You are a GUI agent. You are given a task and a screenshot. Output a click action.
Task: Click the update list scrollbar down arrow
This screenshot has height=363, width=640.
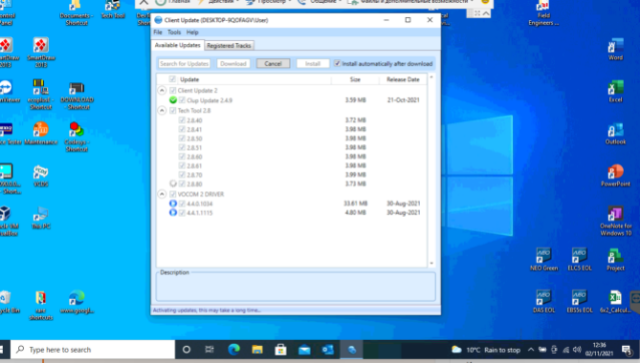[431, 263]
